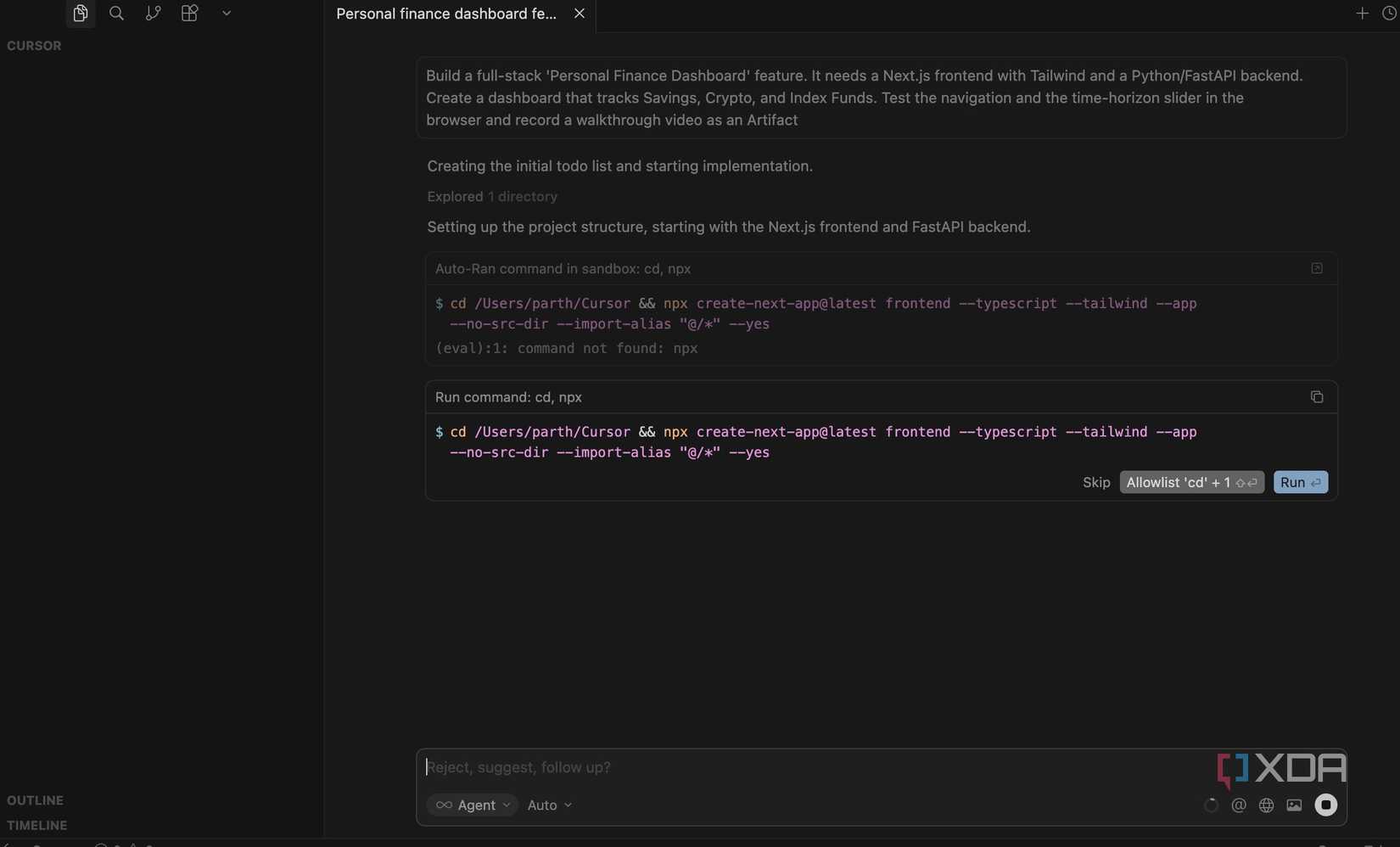The height and width of the screenshot is (847, 1400).
Task: Open the Explorer files icon in sidebar
Action: (81, 14)
